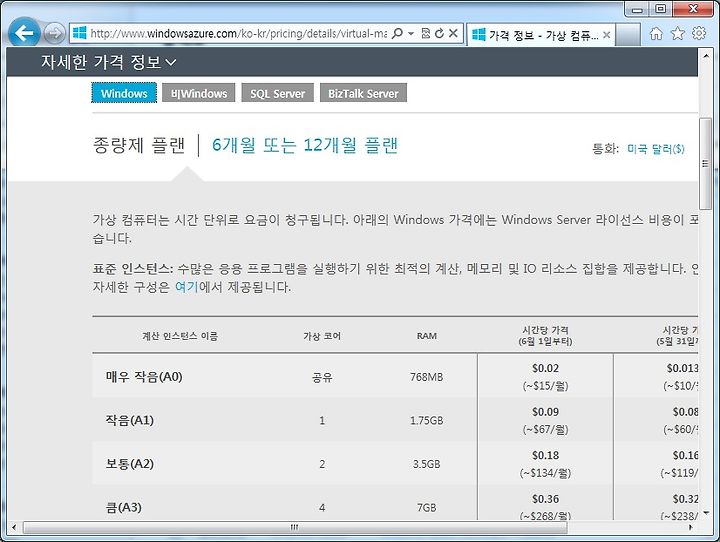The width and height of the screenshot is (720, 542).
Task: Click the browser Forward arrow button
Action: tap(54, 33)
